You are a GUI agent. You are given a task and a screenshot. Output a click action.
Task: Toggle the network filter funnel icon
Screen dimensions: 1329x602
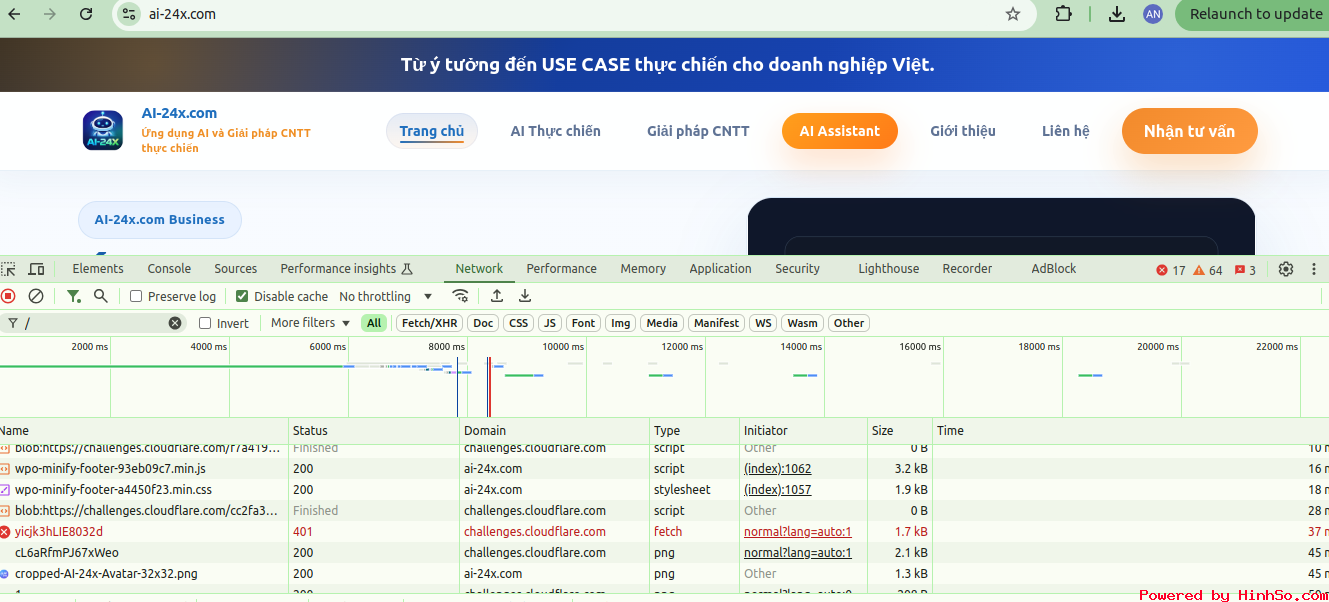pos(73,296)
